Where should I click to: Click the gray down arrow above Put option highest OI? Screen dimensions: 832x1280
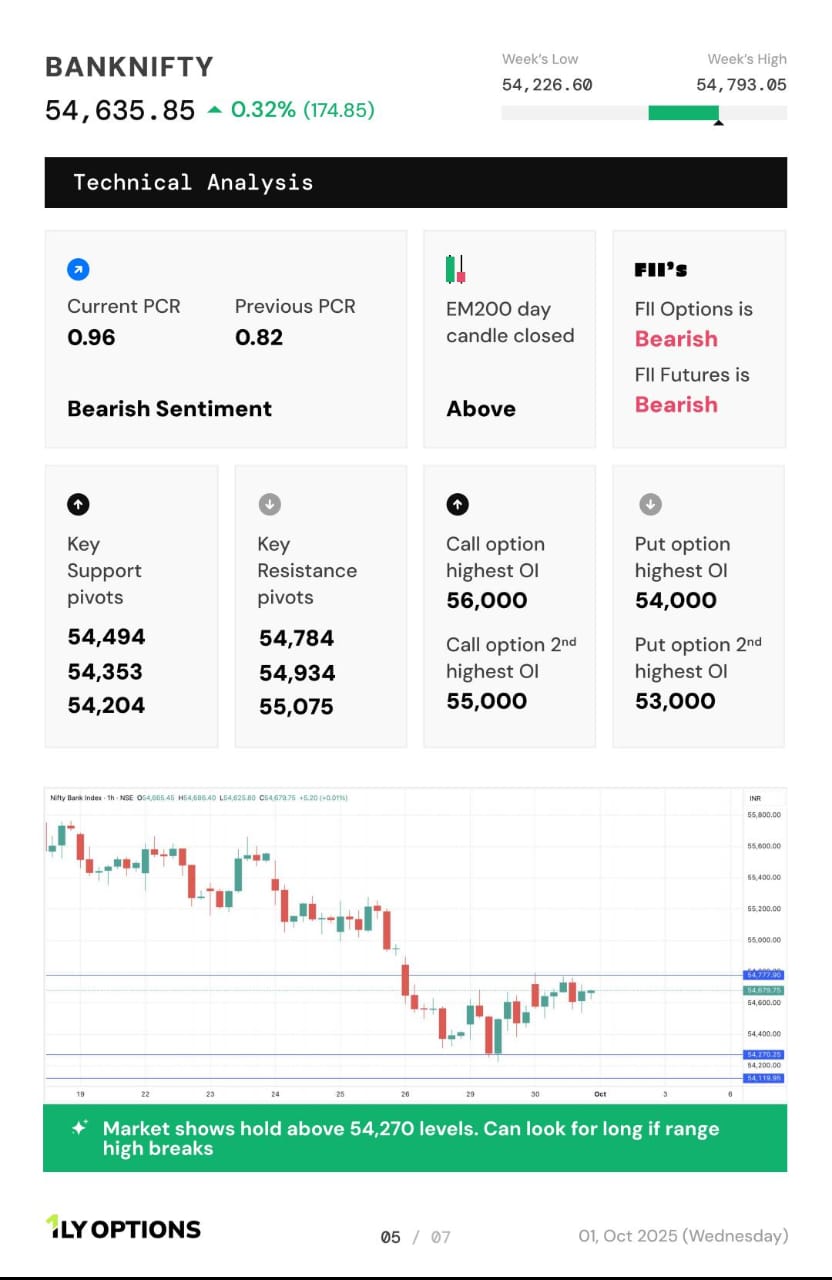click(x=650, y=504)
